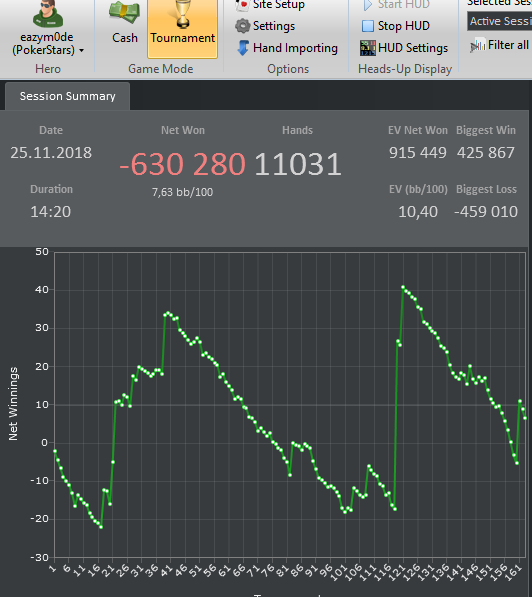Click the Settings gear icon
Viewport: 532px width, 597px height.
pyautogui.click(x=242, y=26)
